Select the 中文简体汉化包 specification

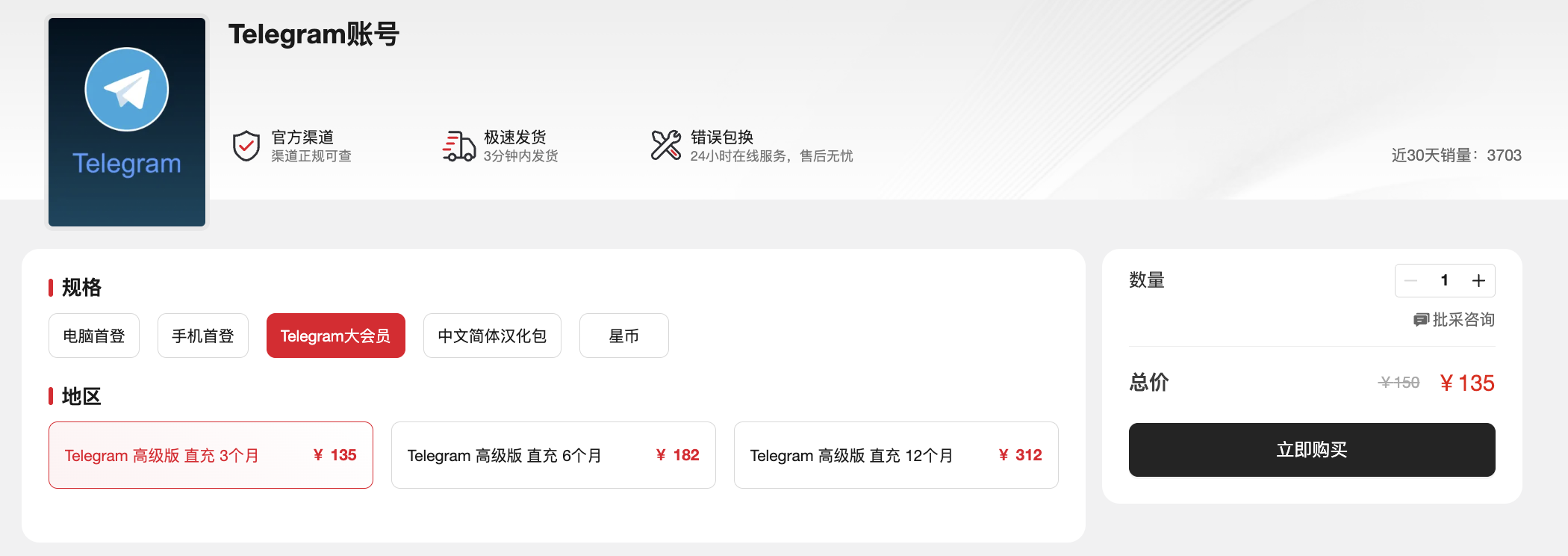click(492, 336)
